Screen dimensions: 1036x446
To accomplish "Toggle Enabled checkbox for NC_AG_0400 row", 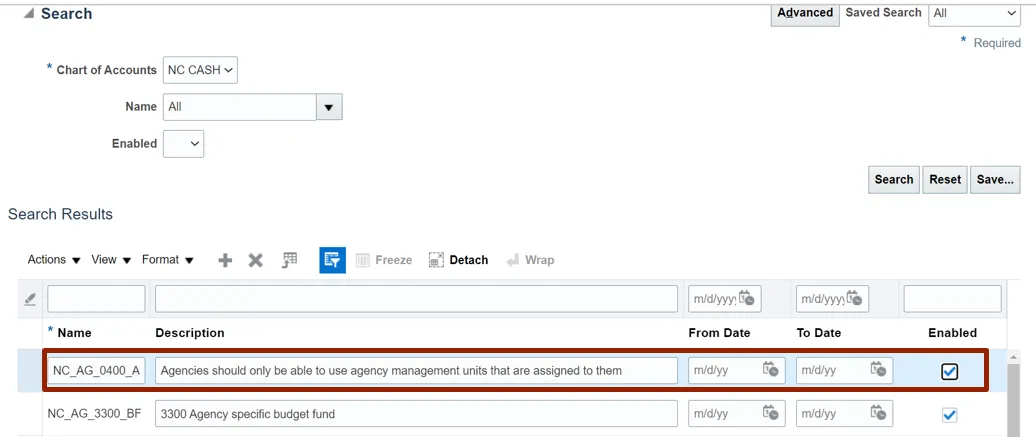I will coord(949,372).
